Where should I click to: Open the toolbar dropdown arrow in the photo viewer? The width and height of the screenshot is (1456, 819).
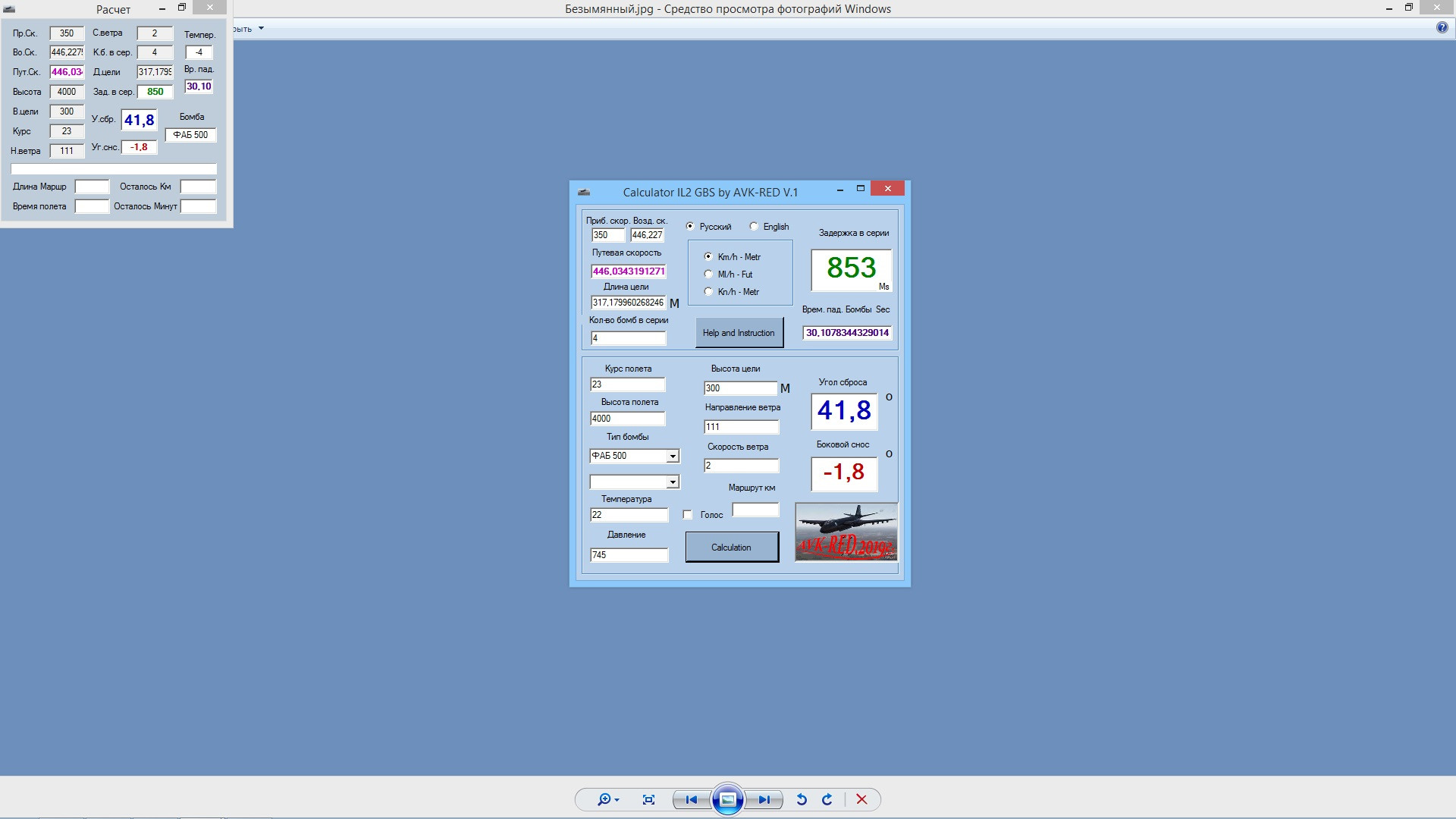coord(261,29)
